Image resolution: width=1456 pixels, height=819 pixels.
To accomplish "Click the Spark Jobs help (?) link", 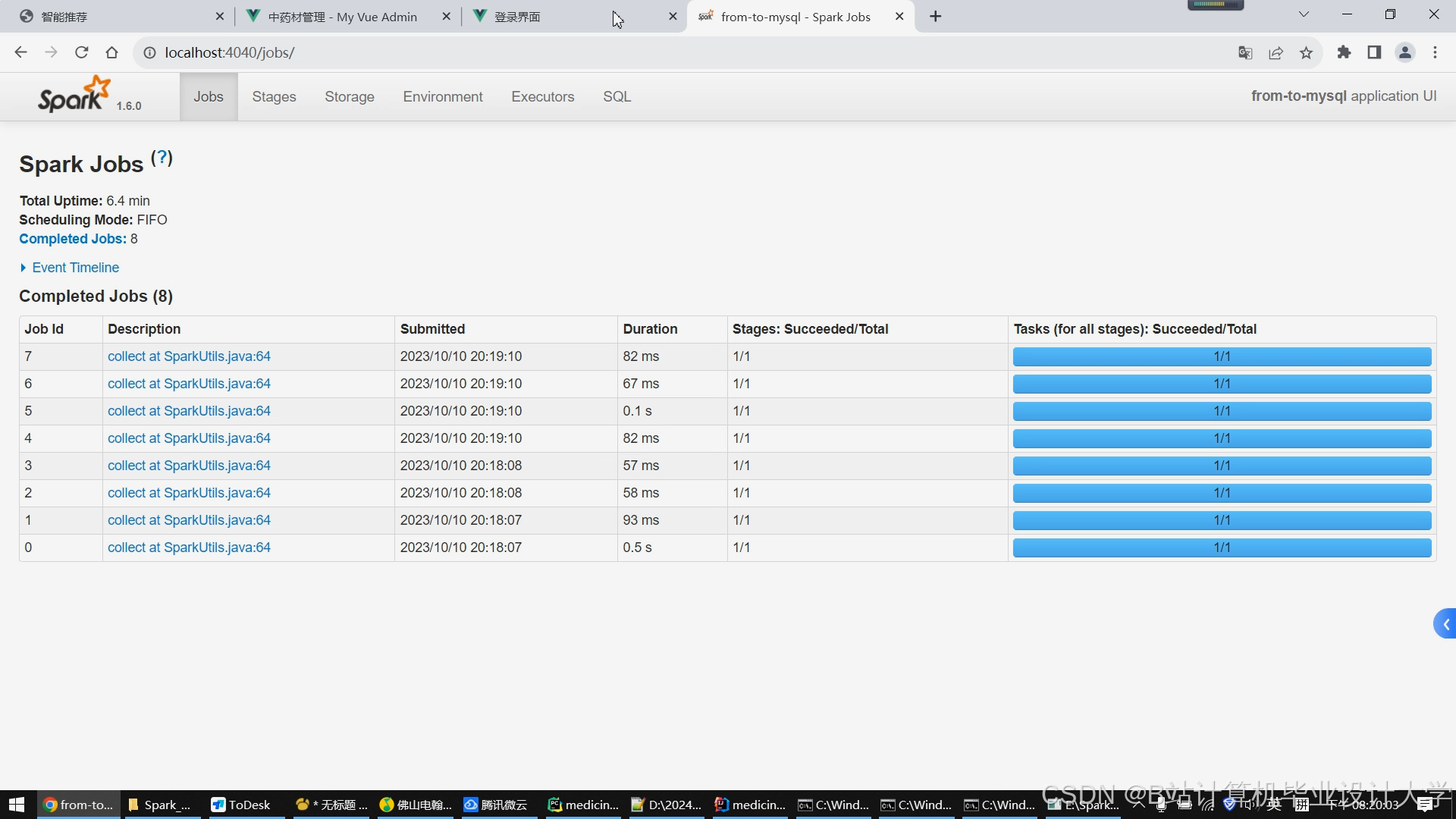I will click(x=162, y=158).
